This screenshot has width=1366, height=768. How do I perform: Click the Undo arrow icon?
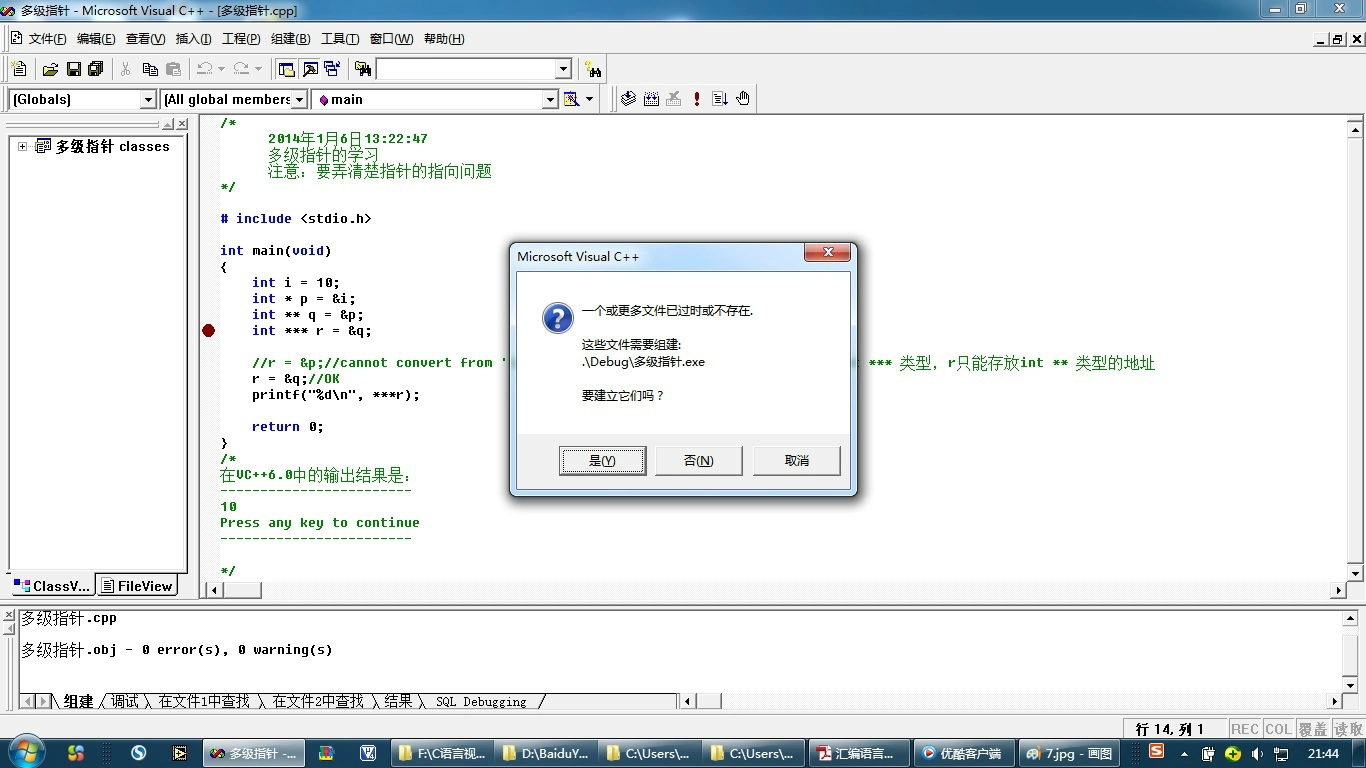[x=204, y=69]
